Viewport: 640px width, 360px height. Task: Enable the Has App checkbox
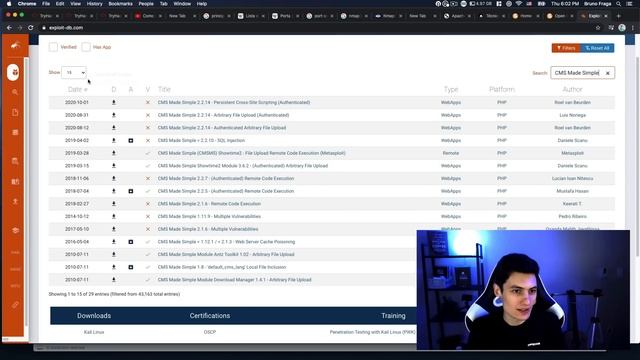coord(86,47)
